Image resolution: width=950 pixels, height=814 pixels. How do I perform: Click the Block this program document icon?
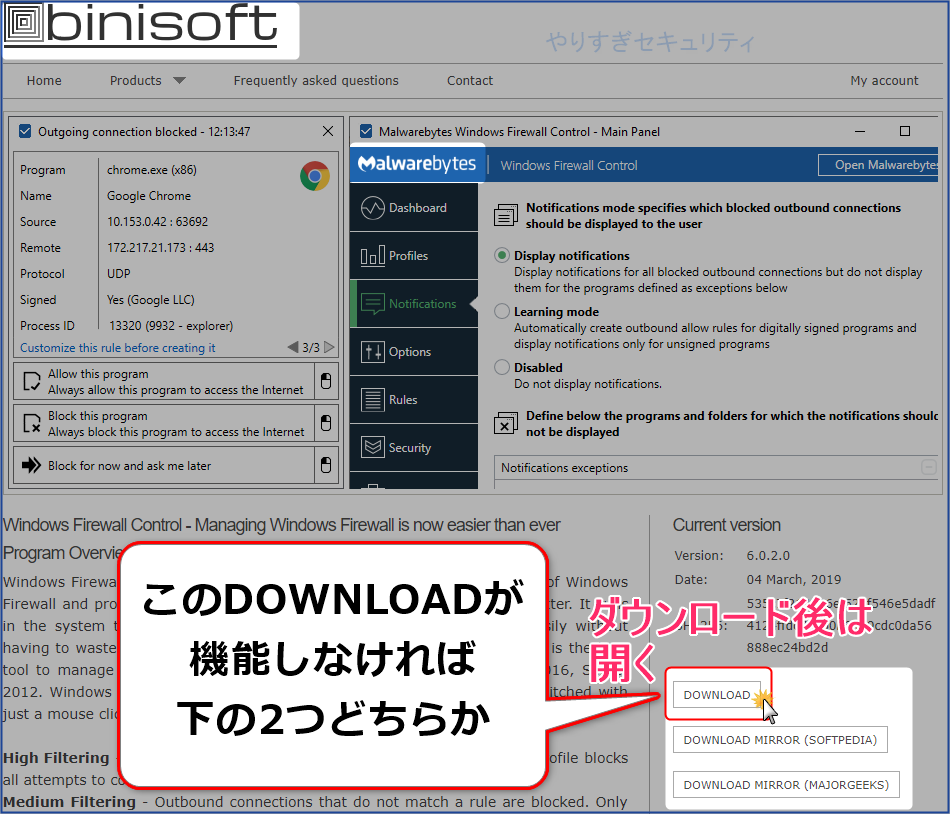click(32, 423)
